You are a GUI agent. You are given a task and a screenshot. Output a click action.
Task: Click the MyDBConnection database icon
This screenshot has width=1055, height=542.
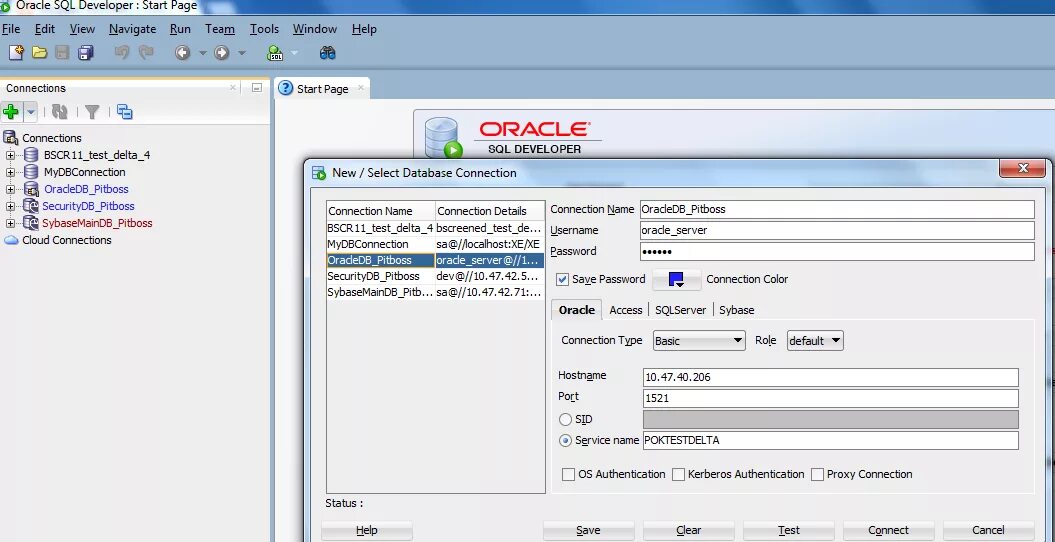tap(31, 172)
